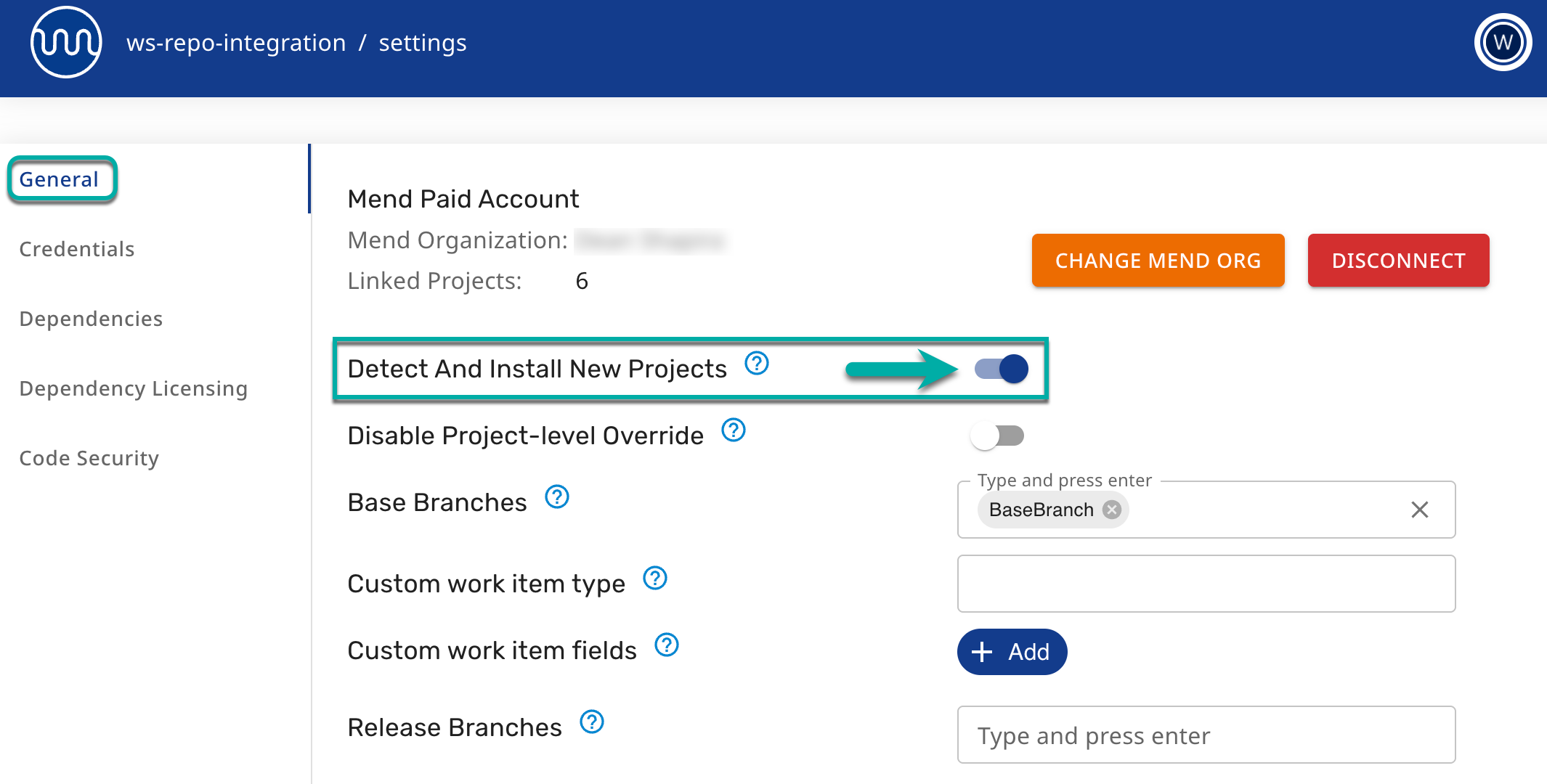Show help for Custom work item fields
The image size is (1547, 784).
pos(667,645)
